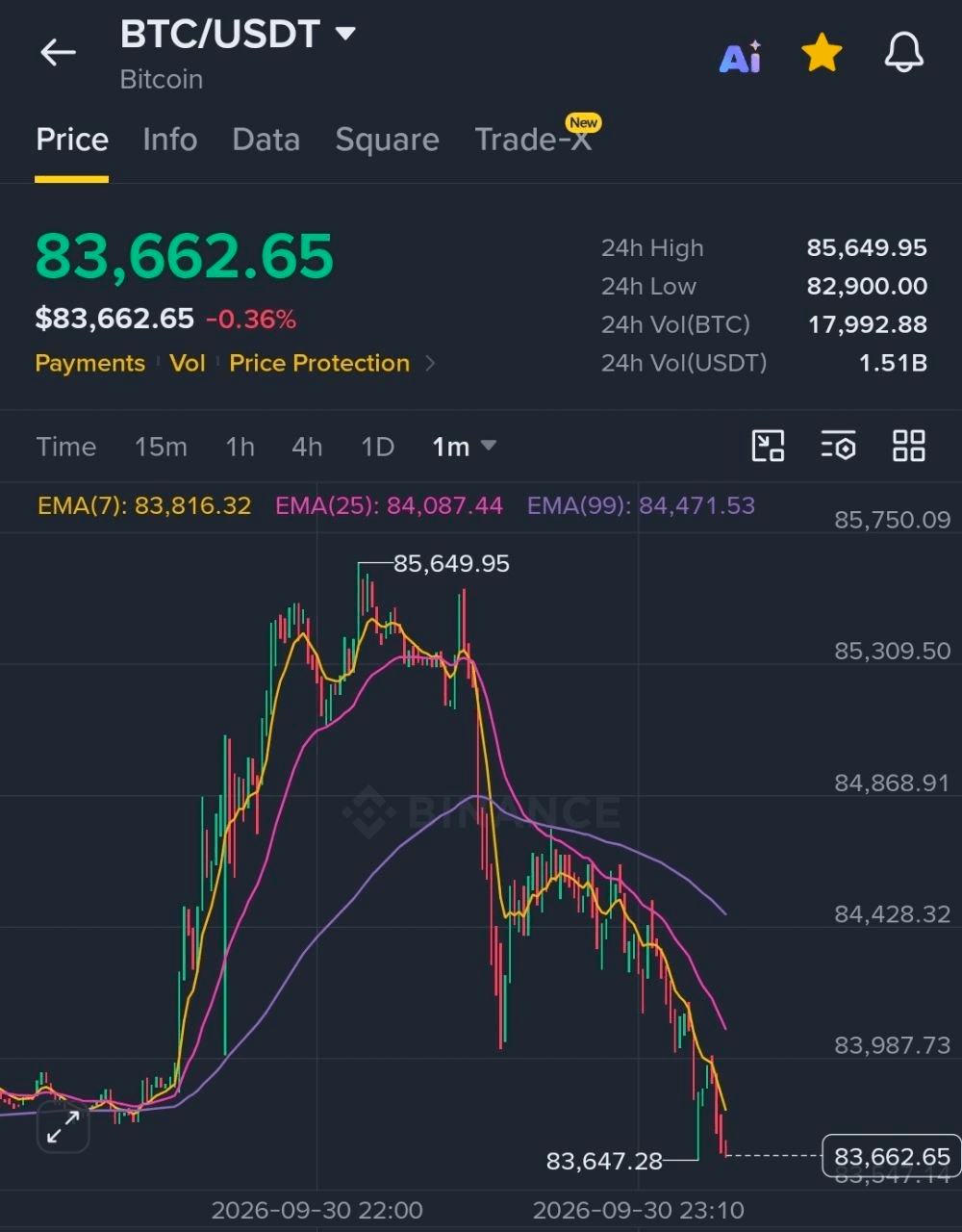Click the 24h Low value 82,900.00

(x=867, y=286)
